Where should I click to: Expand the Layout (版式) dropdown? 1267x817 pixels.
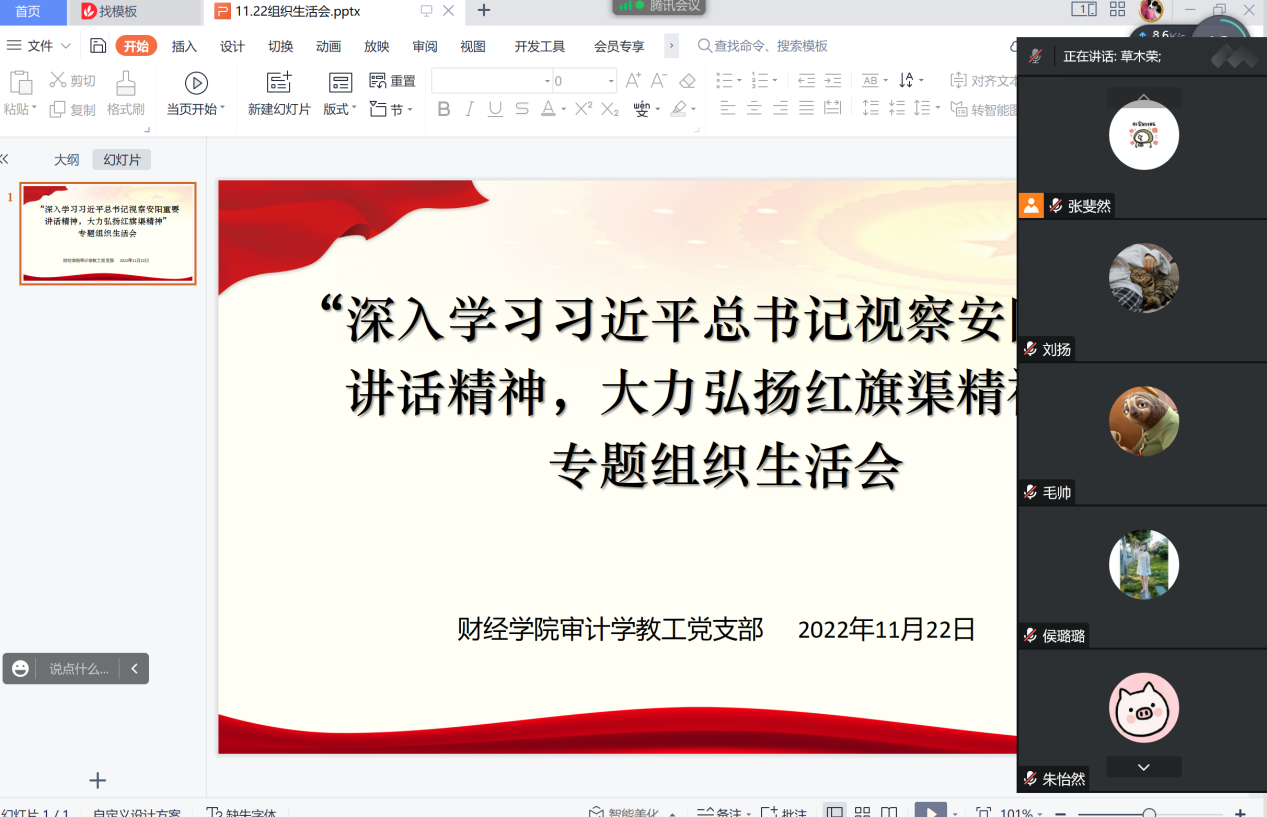(x=340, y=109)
